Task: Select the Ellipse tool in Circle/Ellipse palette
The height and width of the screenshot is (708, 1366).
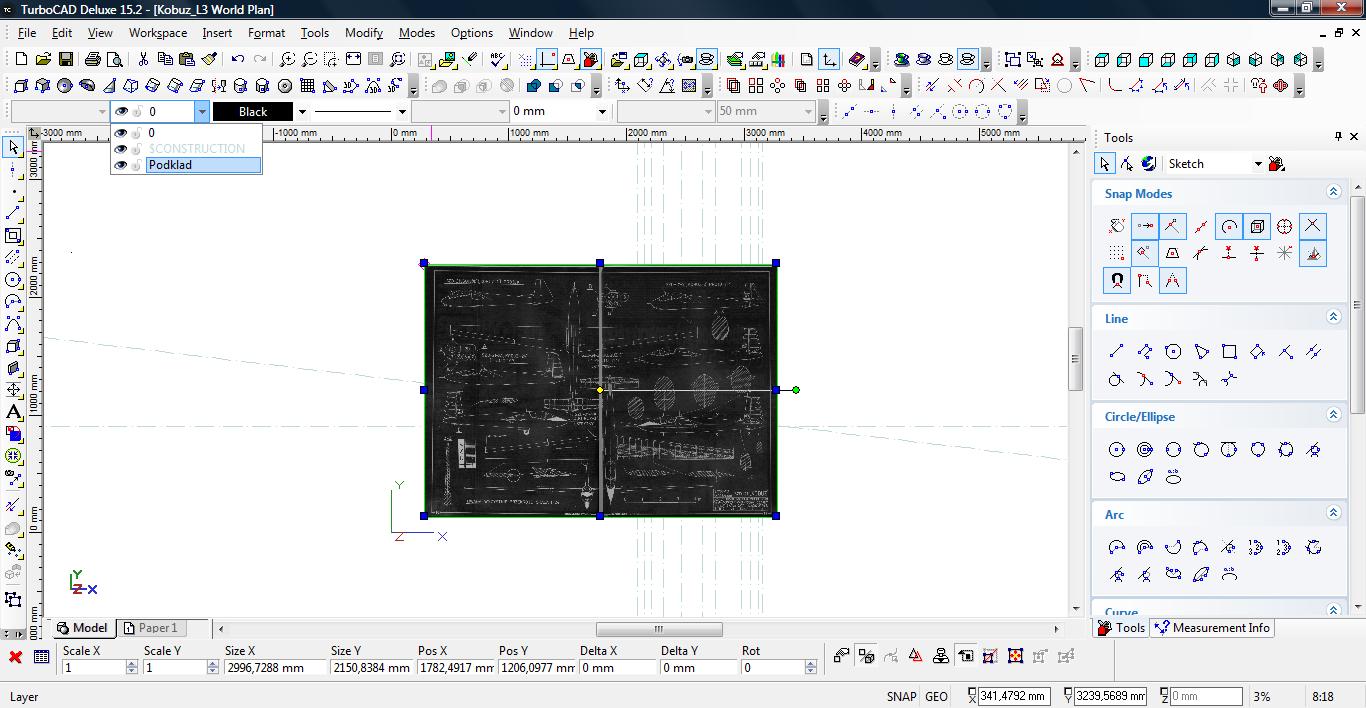Action: coord(1117,476)
